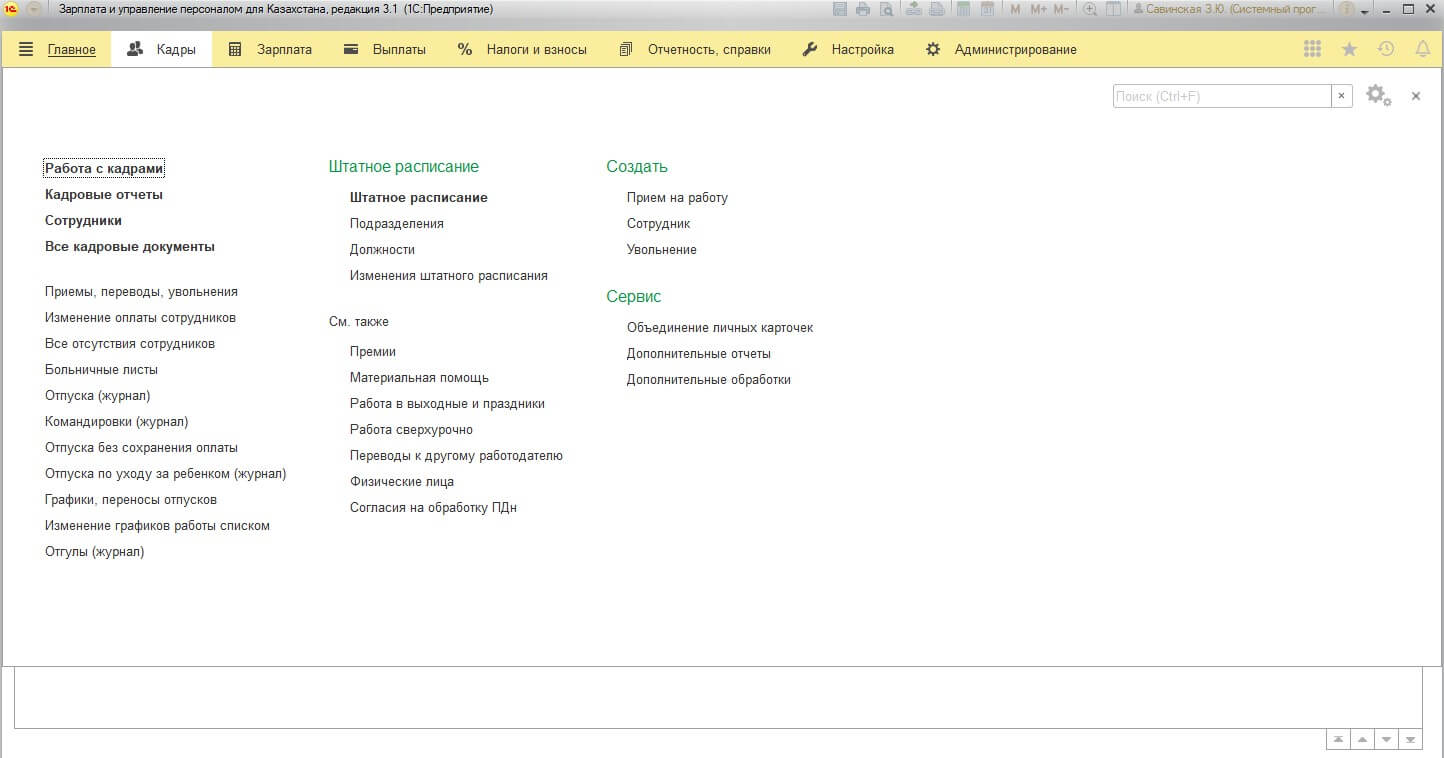Open Графики, переносы отпусков

[x=131, y=500]
